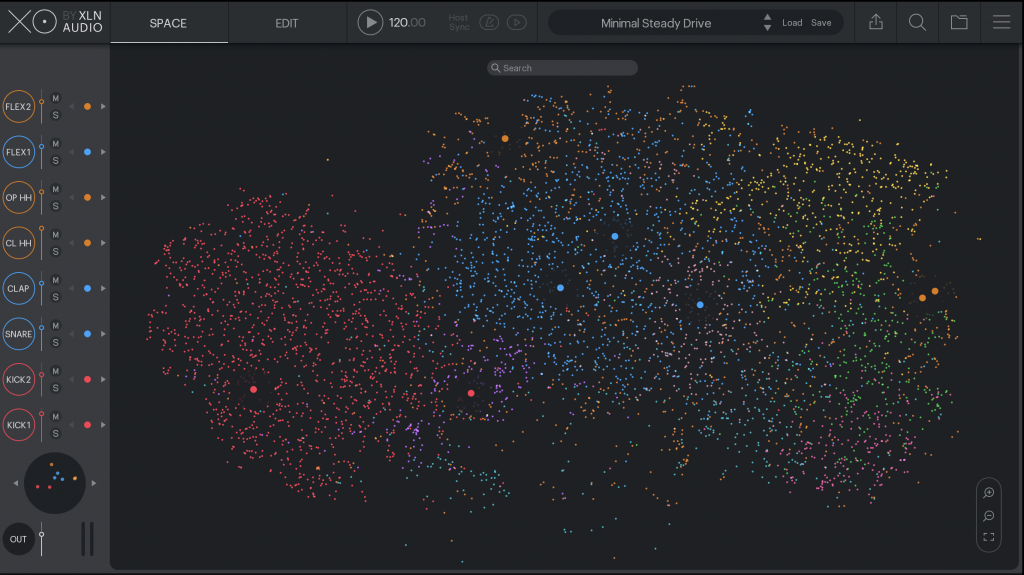
Task: Select the CLAP channel pad
Action: click(x=18, y=288)
